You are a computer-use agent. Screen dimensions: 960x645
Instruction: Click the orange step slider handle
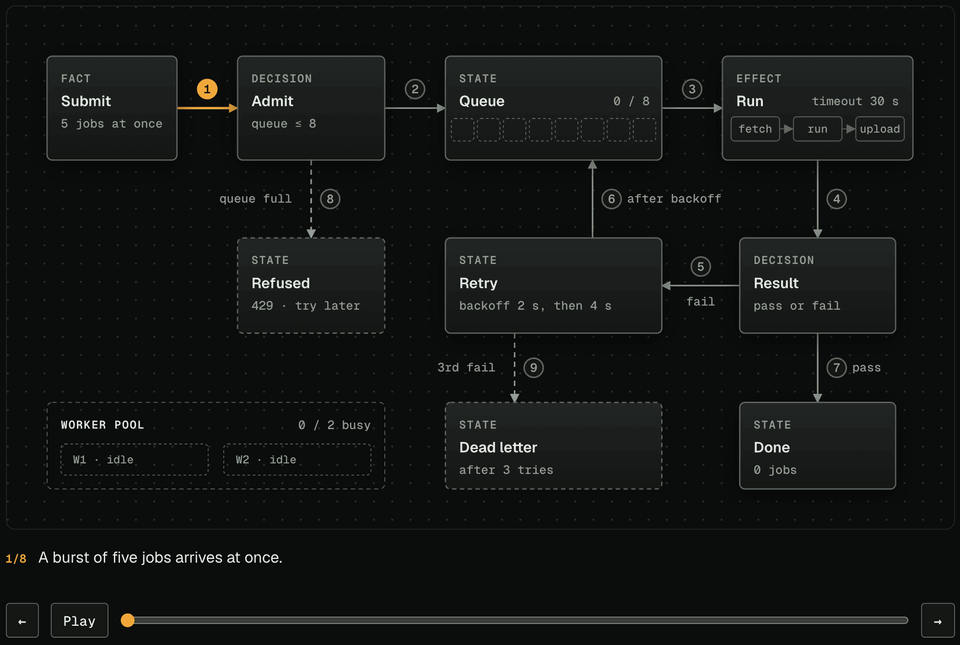pyautogui.click(x=127, y=621)
